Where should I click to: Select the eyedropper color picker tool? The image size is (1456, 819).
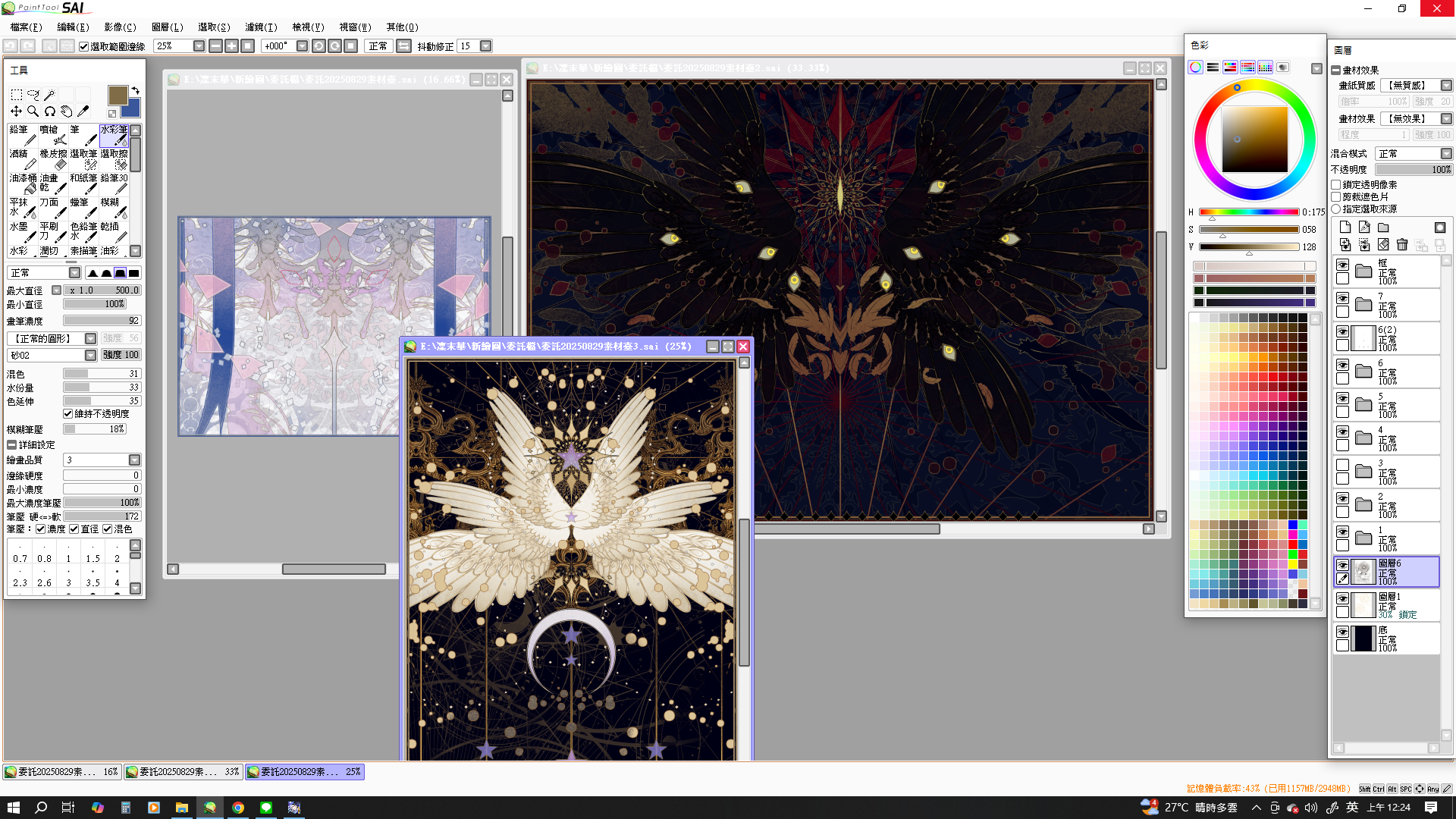83,111
